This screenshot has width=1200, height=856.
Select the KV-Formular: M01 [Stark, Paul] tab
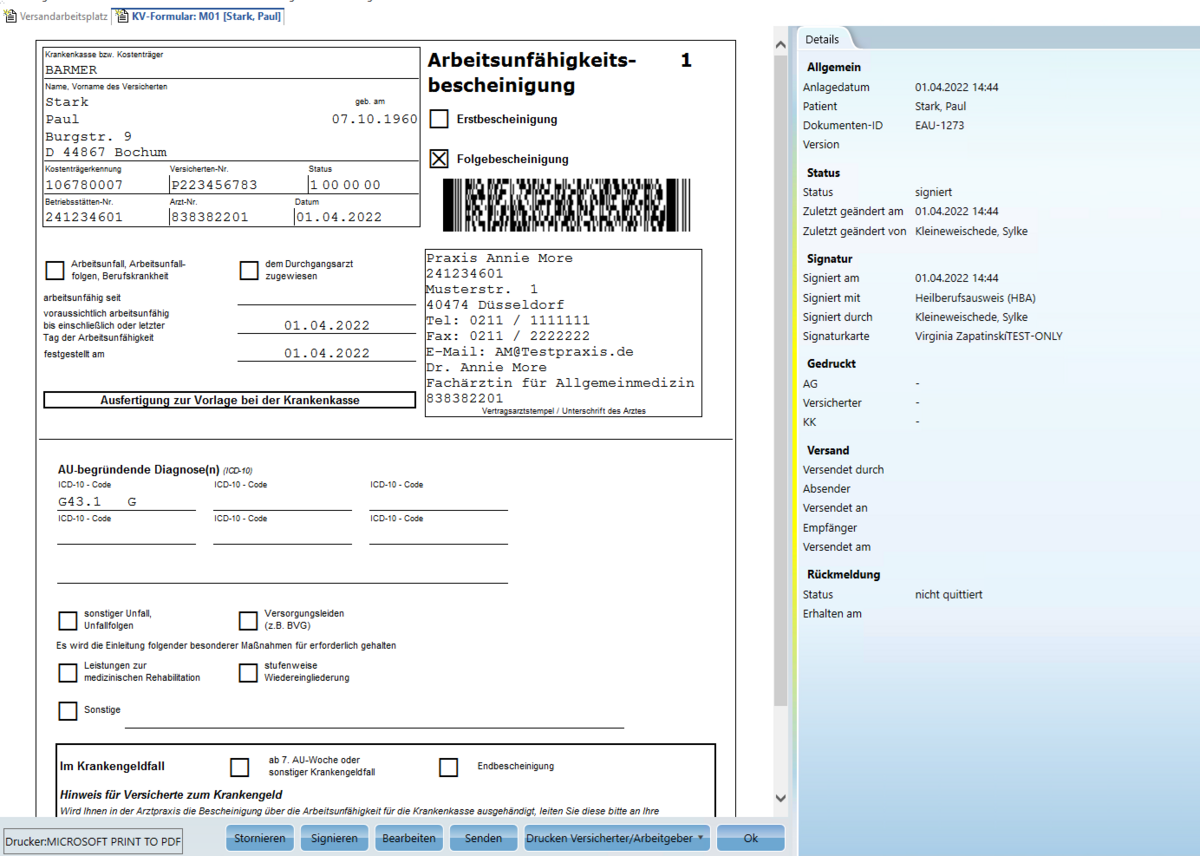[198, 16]
